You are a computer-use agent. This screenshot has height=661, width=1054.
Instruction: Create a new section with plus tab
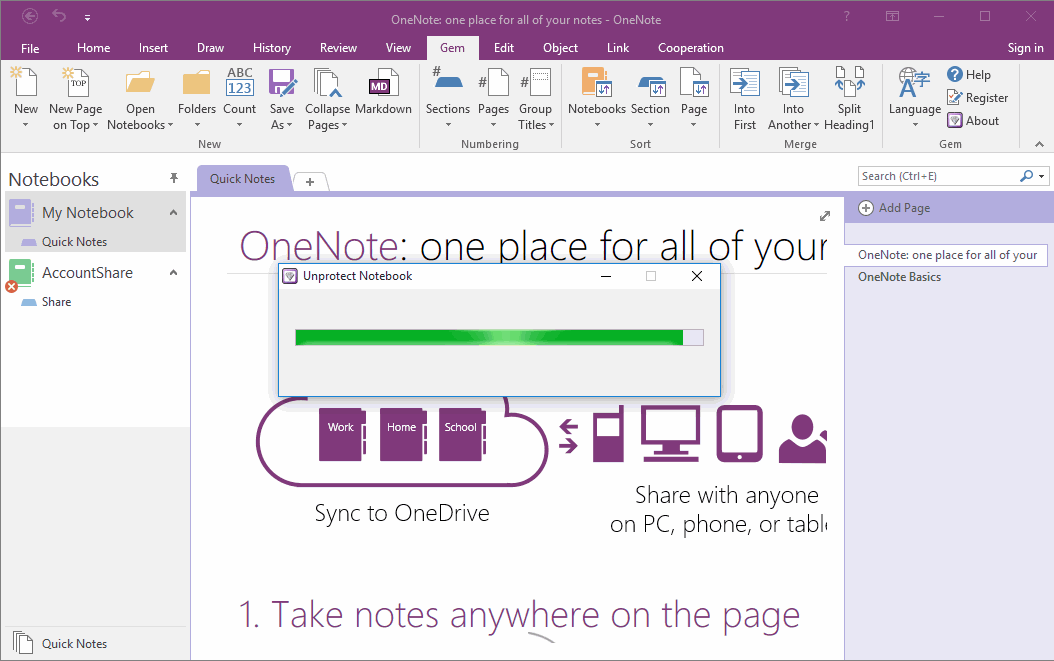(x=310, y=182)
